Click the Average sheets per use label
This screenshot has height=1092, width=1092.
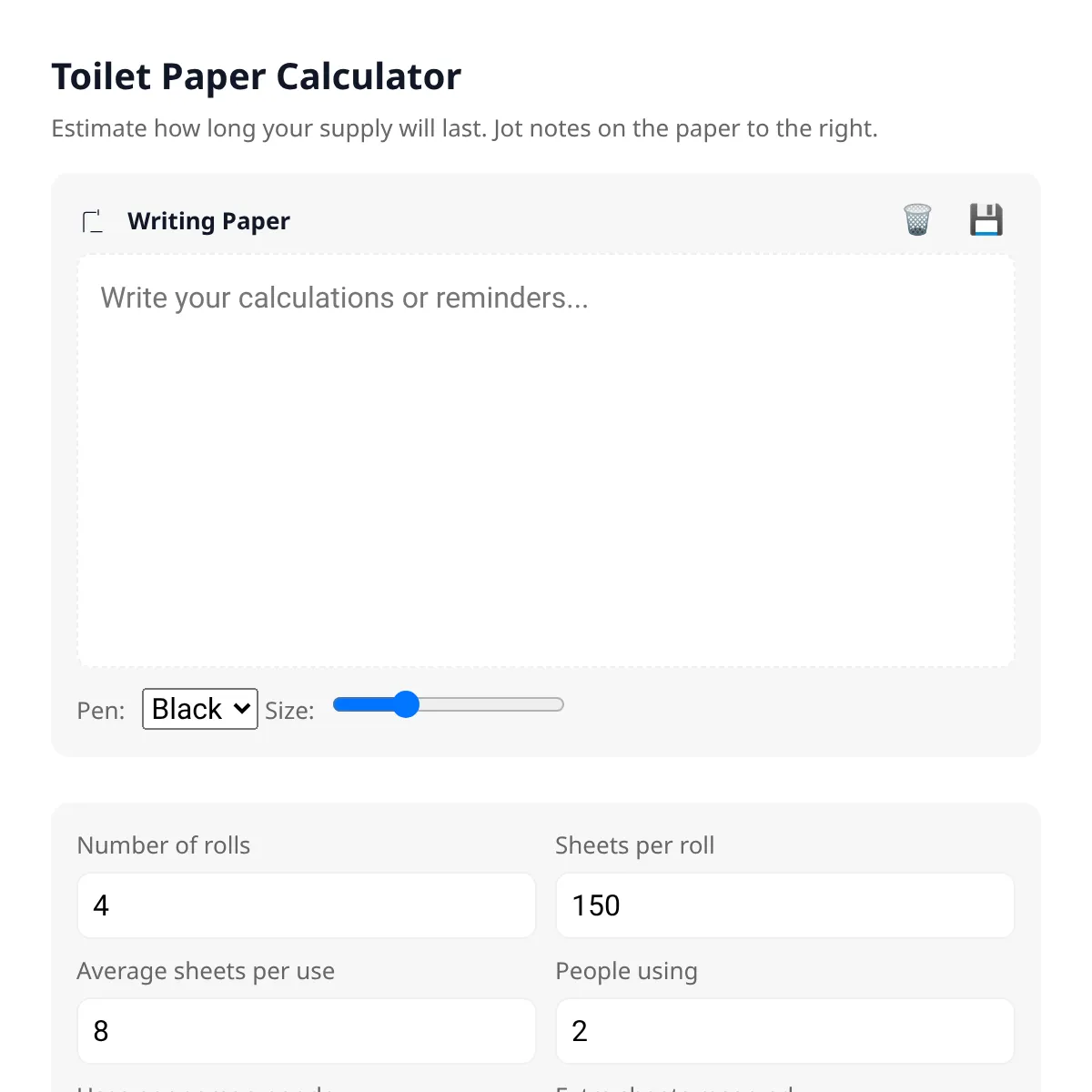(x=206, y=971)
